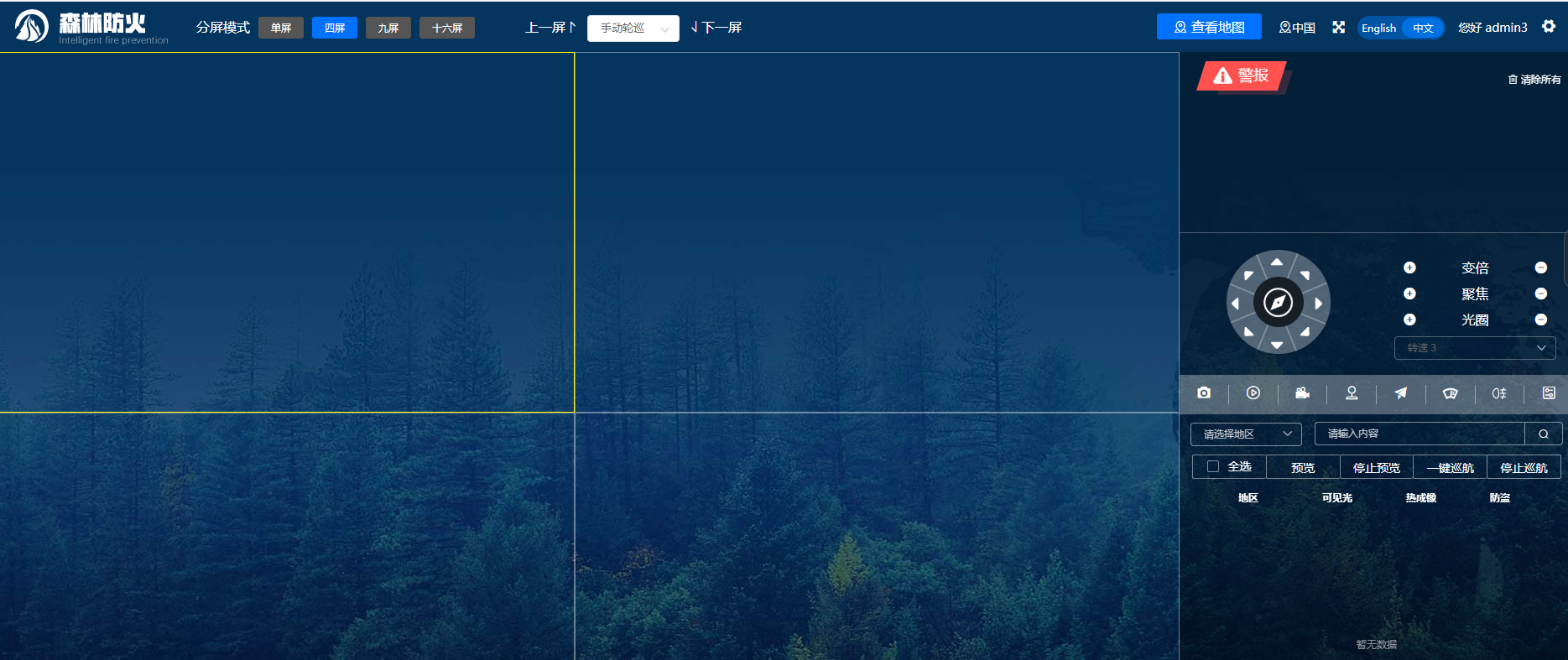Click the 一键巡航 one-key cruise button

click(1450, 468)
